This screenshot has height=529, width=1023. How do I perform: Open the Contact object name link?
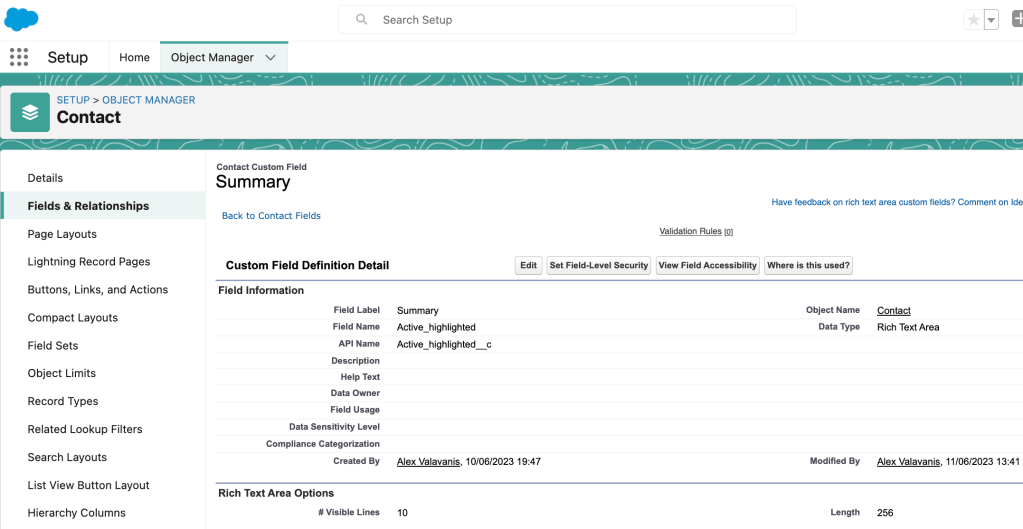pyautogui.click(x=893, y=311)
